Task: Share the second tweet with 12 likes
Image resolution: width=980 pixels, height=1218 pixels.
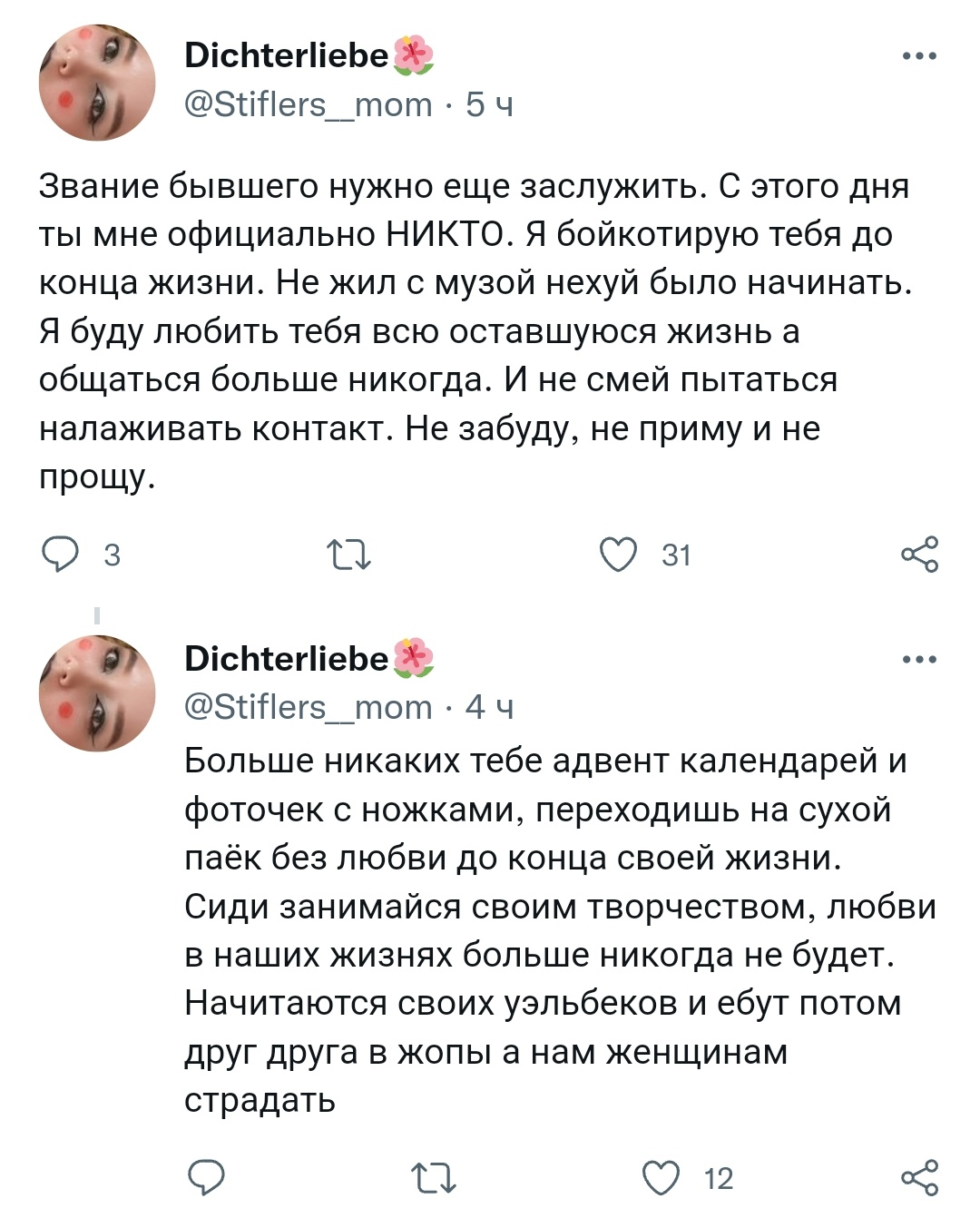Action: pos(919,1177)
